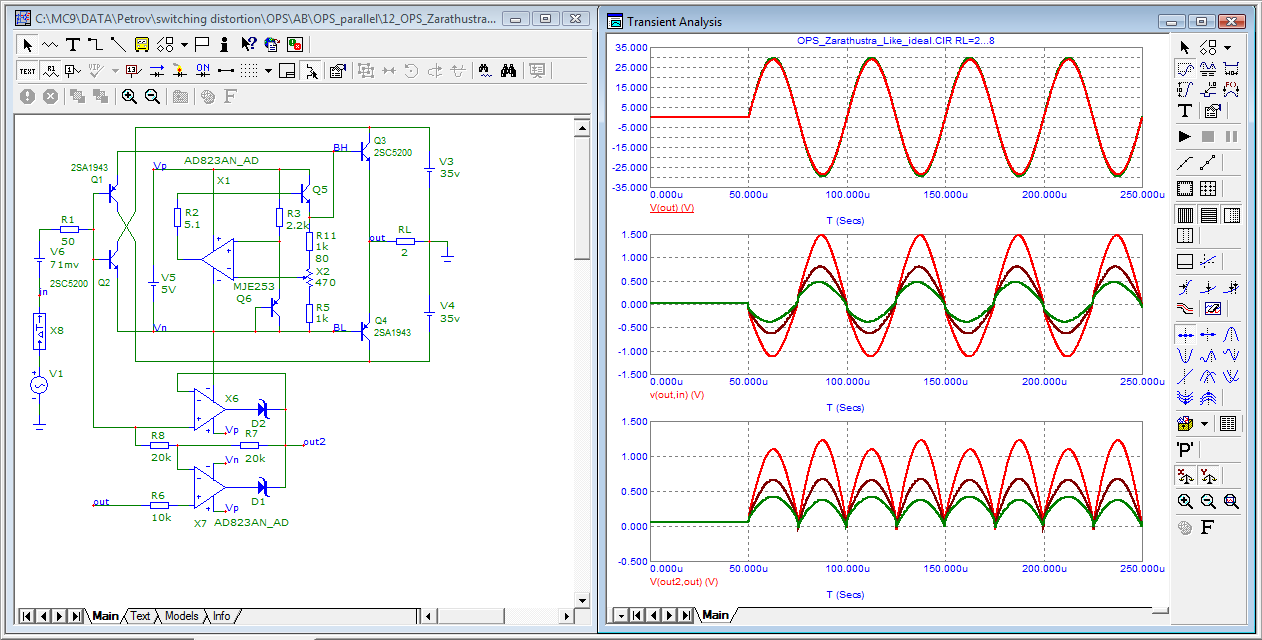Zoom in on the schematic
This screenshot has width=1262, height=640.
click(x=129, y=96)
